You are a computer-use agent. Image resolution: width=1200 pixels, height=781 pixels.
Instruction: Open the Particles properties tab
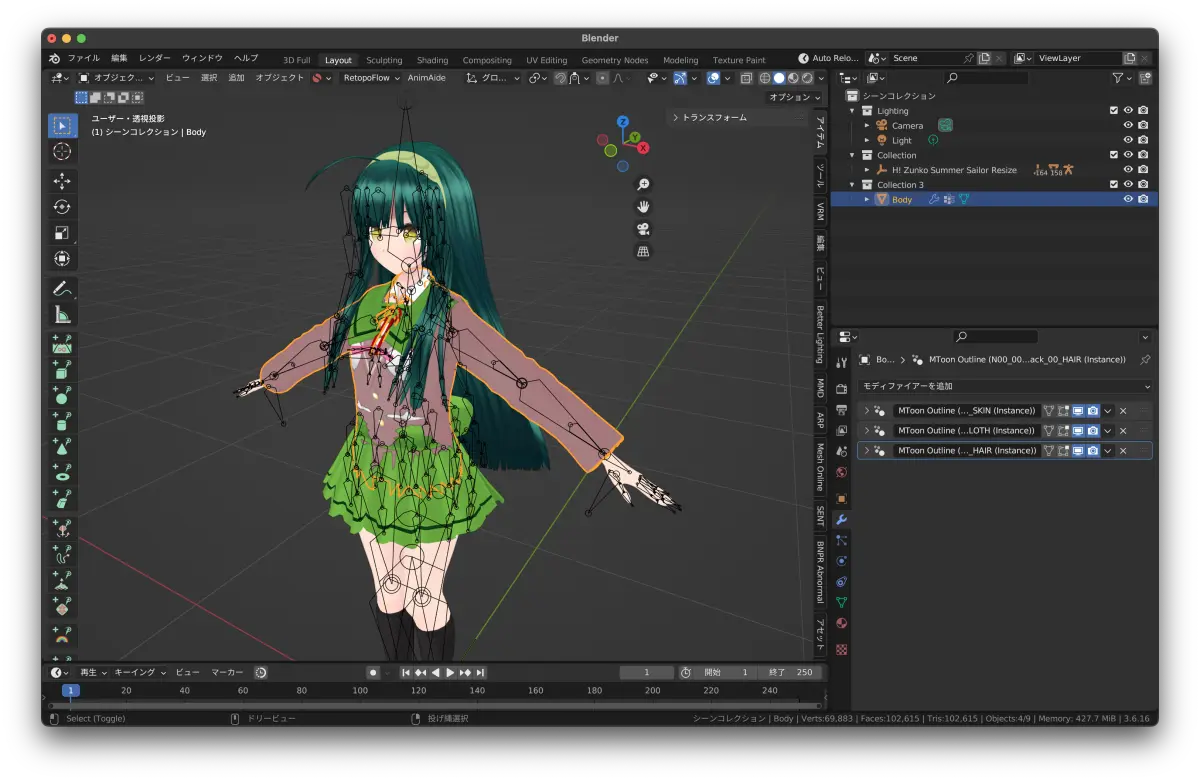841,540
